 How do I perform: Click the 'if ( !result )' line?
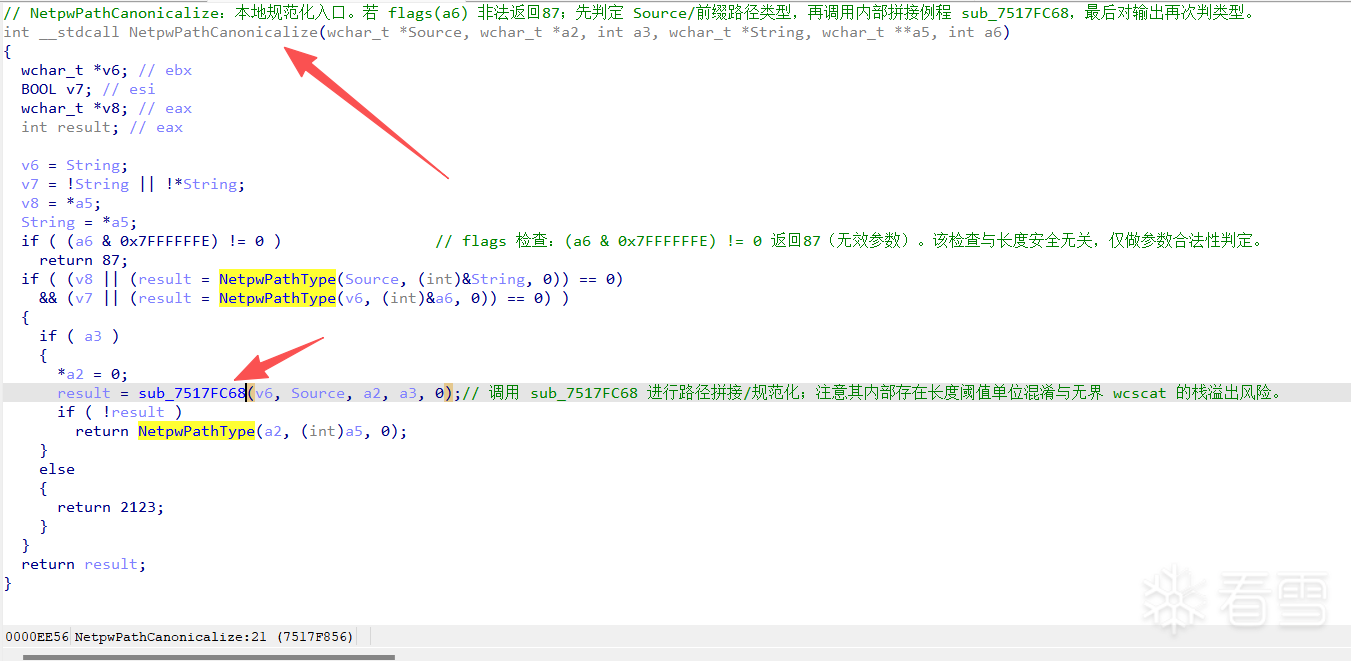pyautogui.click(x=120, y=412)
